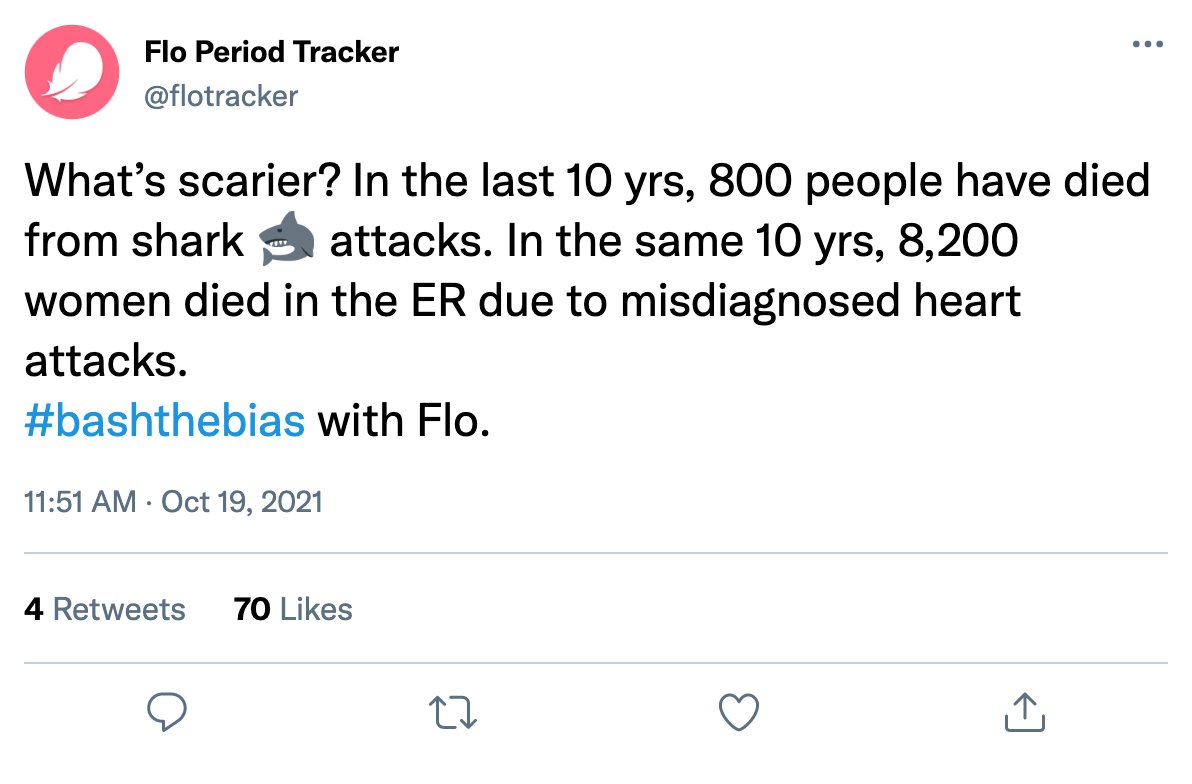Click the @flotracker handle
The image size is (1192, 784).
click(x=220, y=97)
